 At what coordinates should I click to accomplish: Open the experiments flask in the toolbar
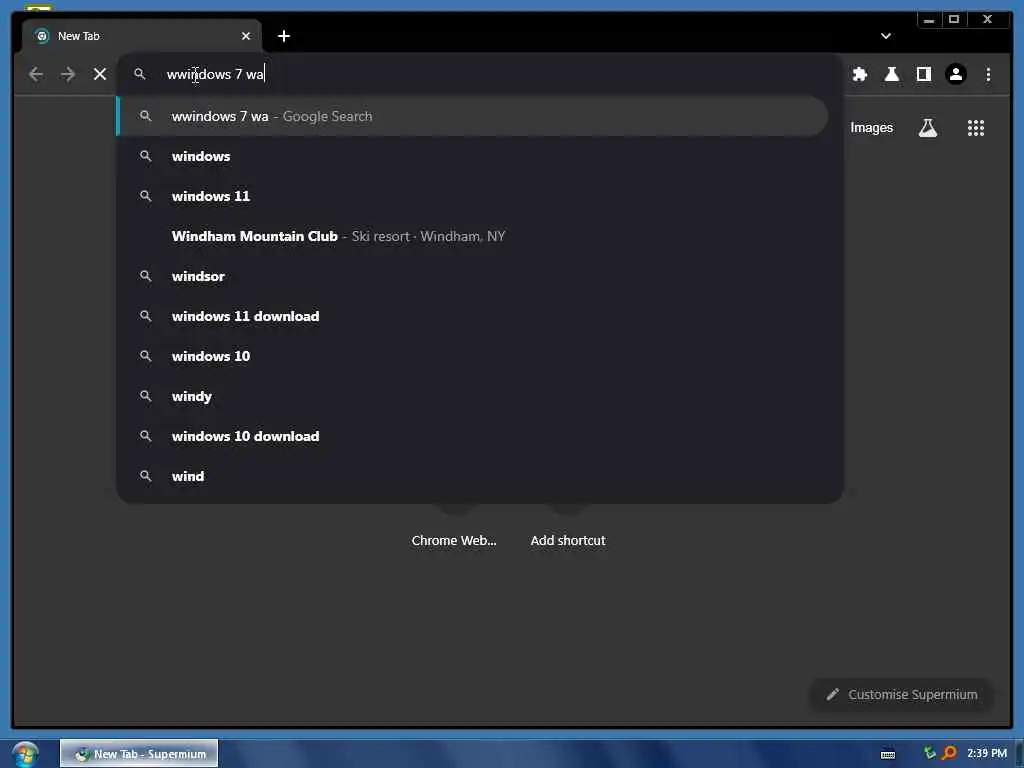point(891,74)
